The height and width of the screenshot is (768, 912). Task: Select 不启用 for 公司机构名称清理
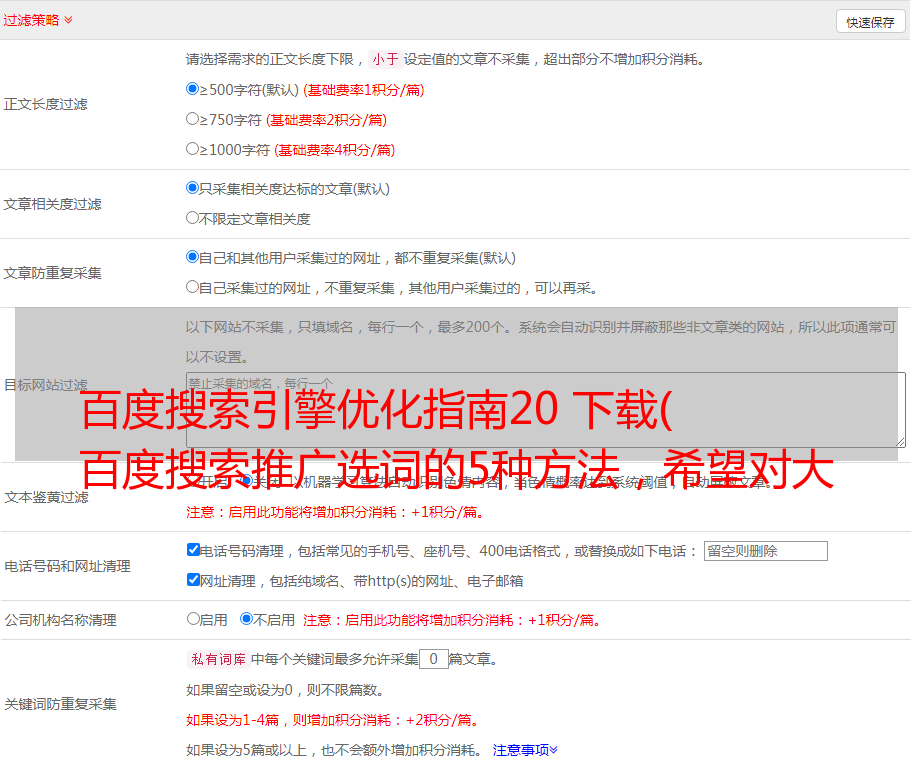pyautogui.click(x=246, y=619)
